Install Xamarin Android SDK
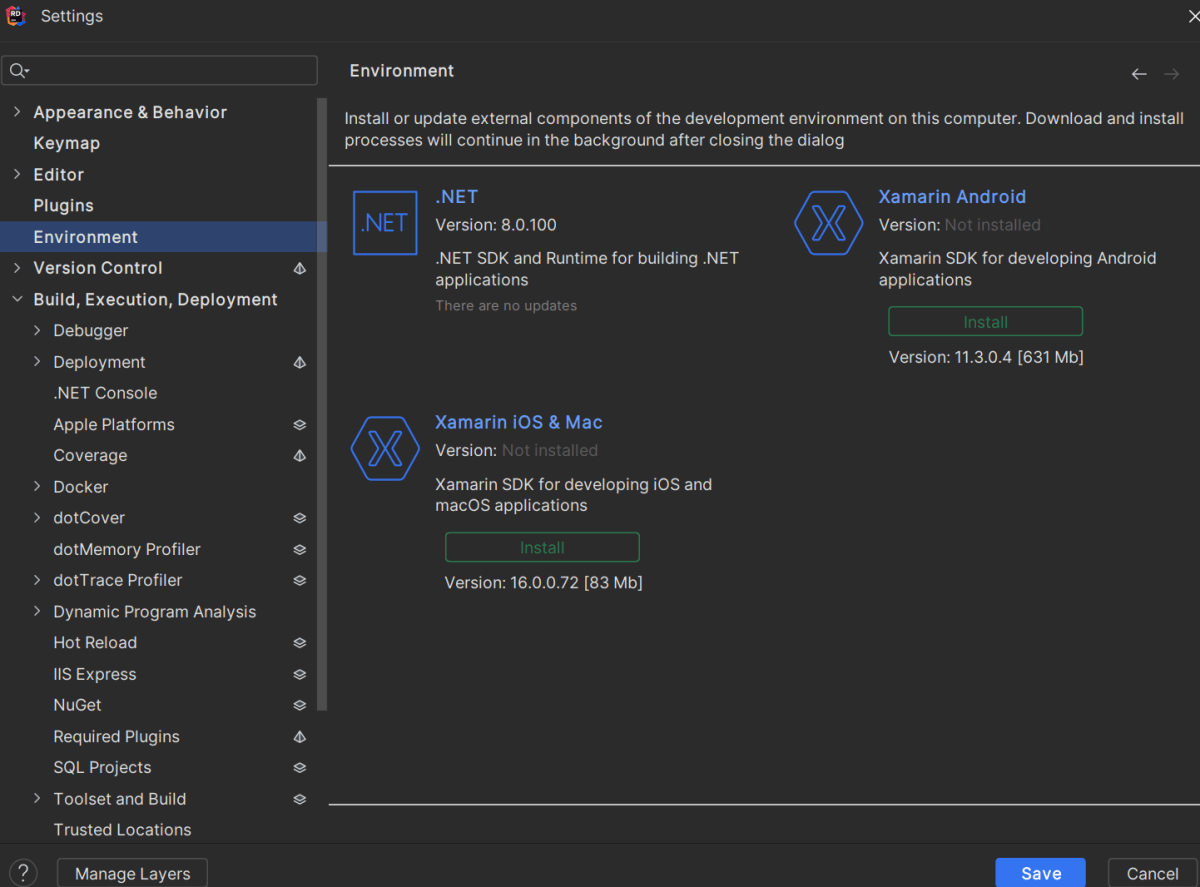This screenshot has height=887, width=1200. click(x=985, y=322)
